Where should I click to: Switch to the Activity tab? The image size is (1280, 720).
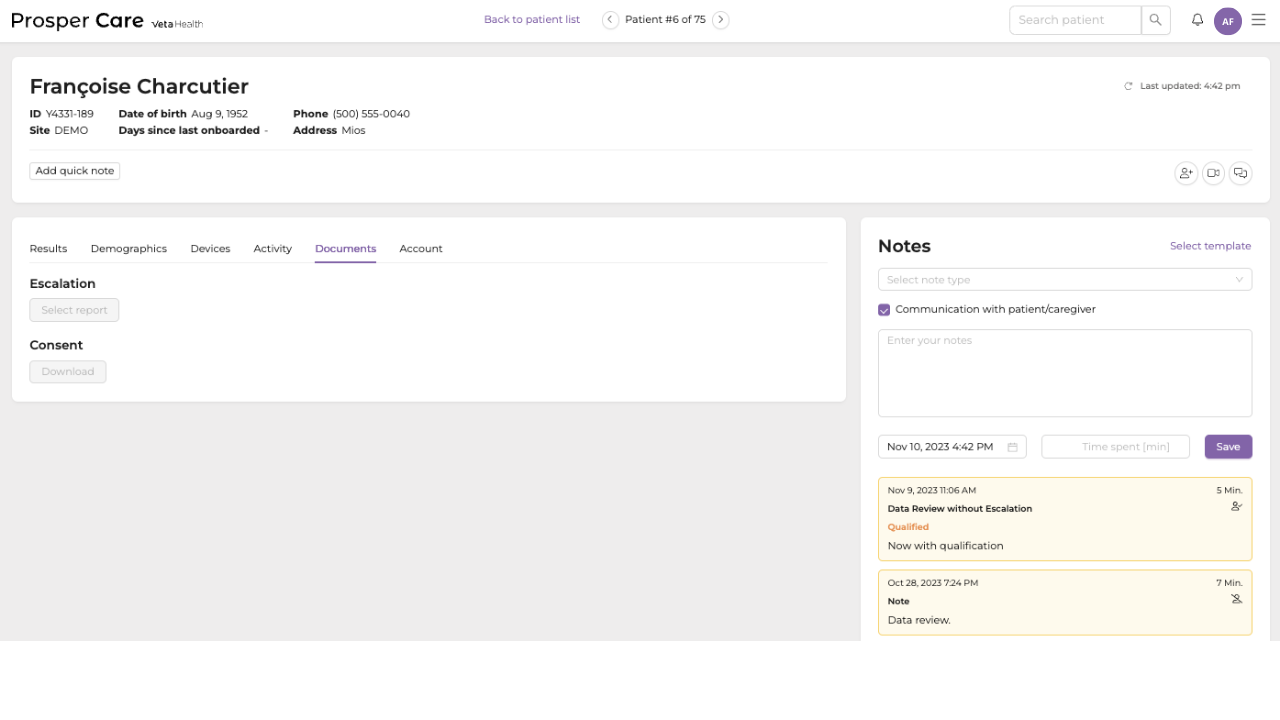(x=273, y=249)
